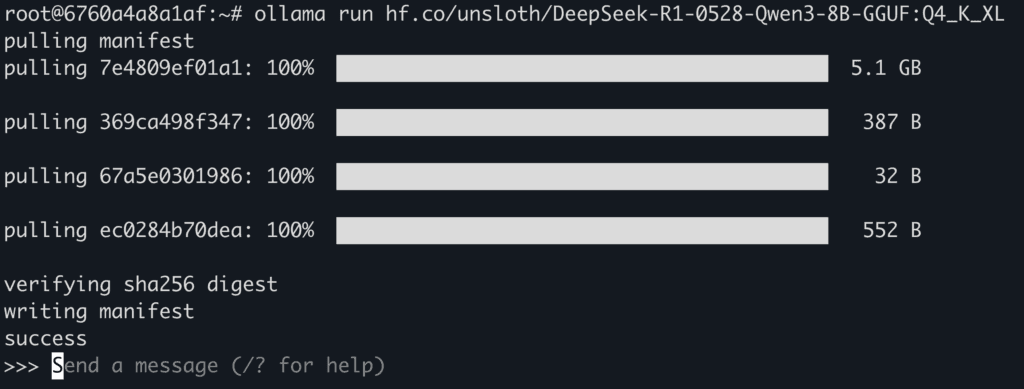
Task: Click the '>>>' prompt indicator
Action: pyautogui.click(x=22, y=366)
